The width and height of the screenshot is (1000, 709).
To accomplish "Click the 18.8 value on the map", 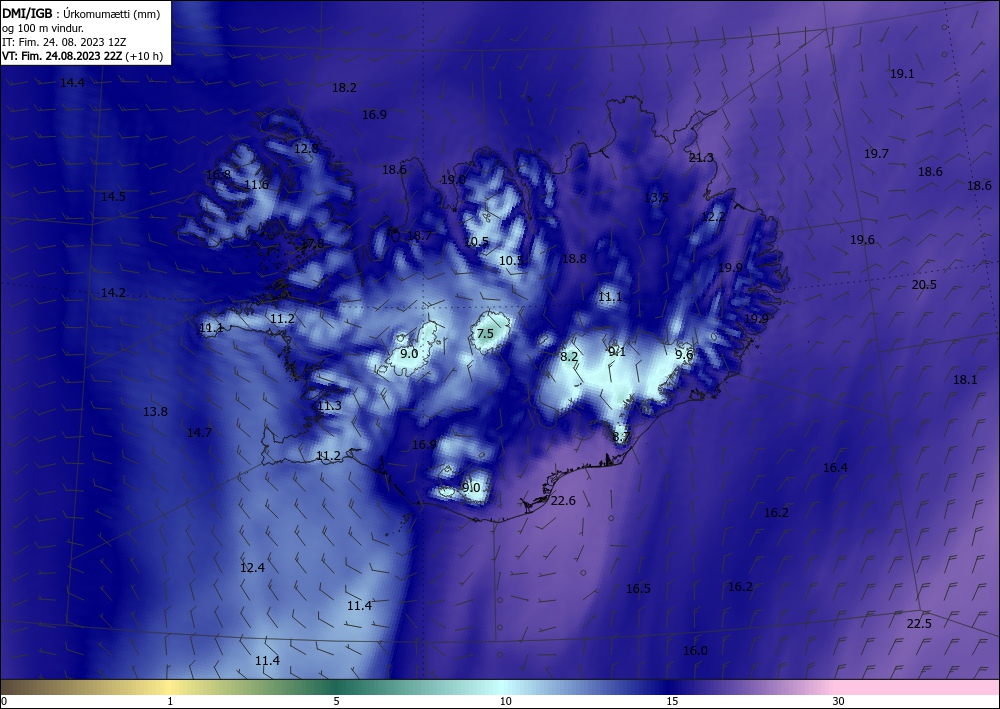I will click(x=574, y=258).
